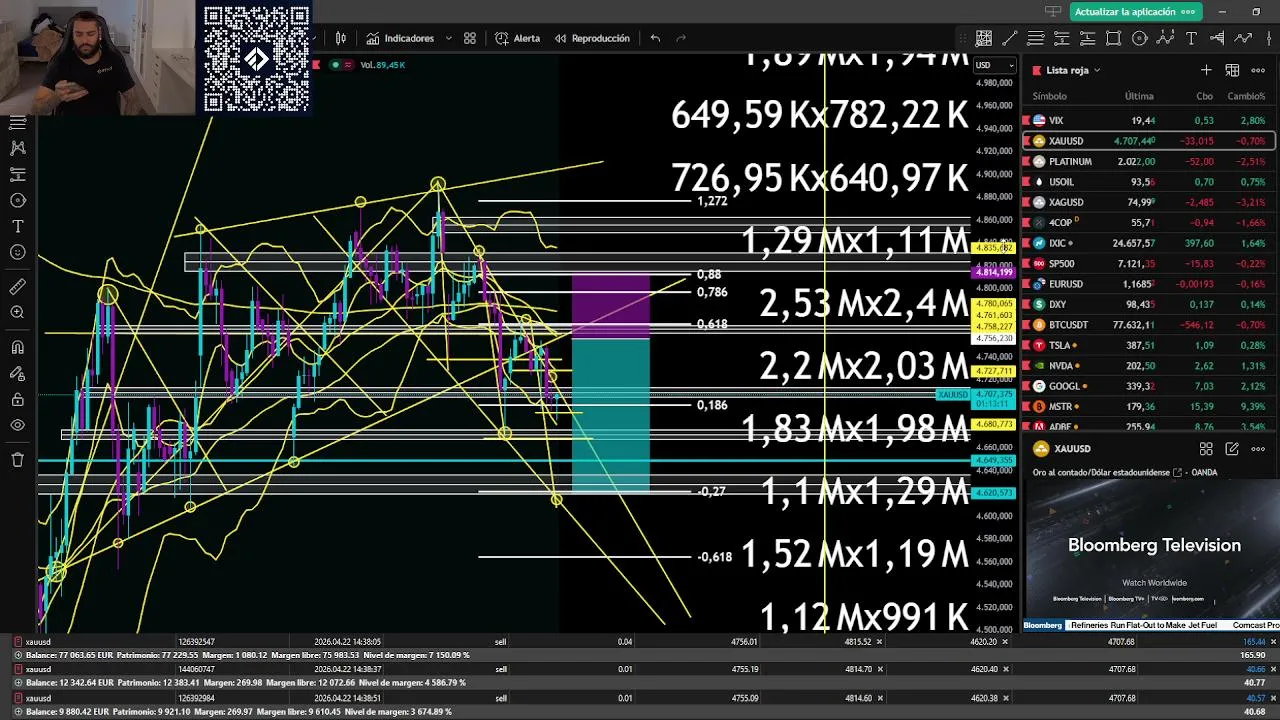This screenshot has width=1280, height=720.
Task: Select VIX in the watchlist
Action: click(1148, 120)
